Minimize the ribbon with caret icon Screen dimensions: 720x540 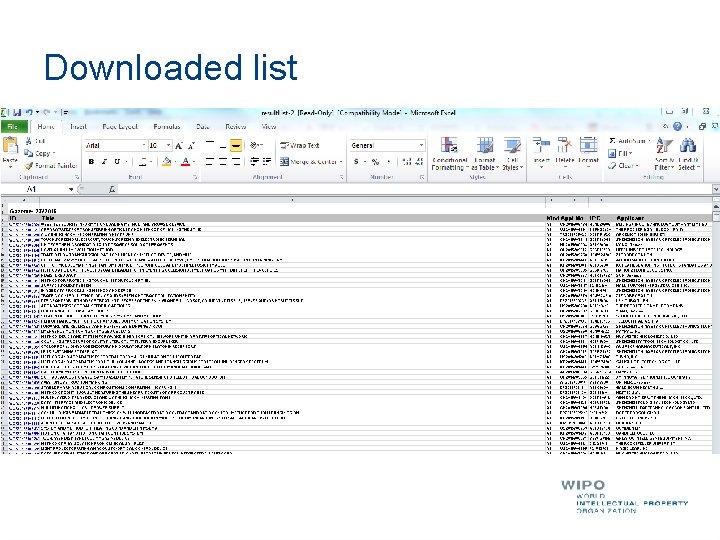[665, 126]
